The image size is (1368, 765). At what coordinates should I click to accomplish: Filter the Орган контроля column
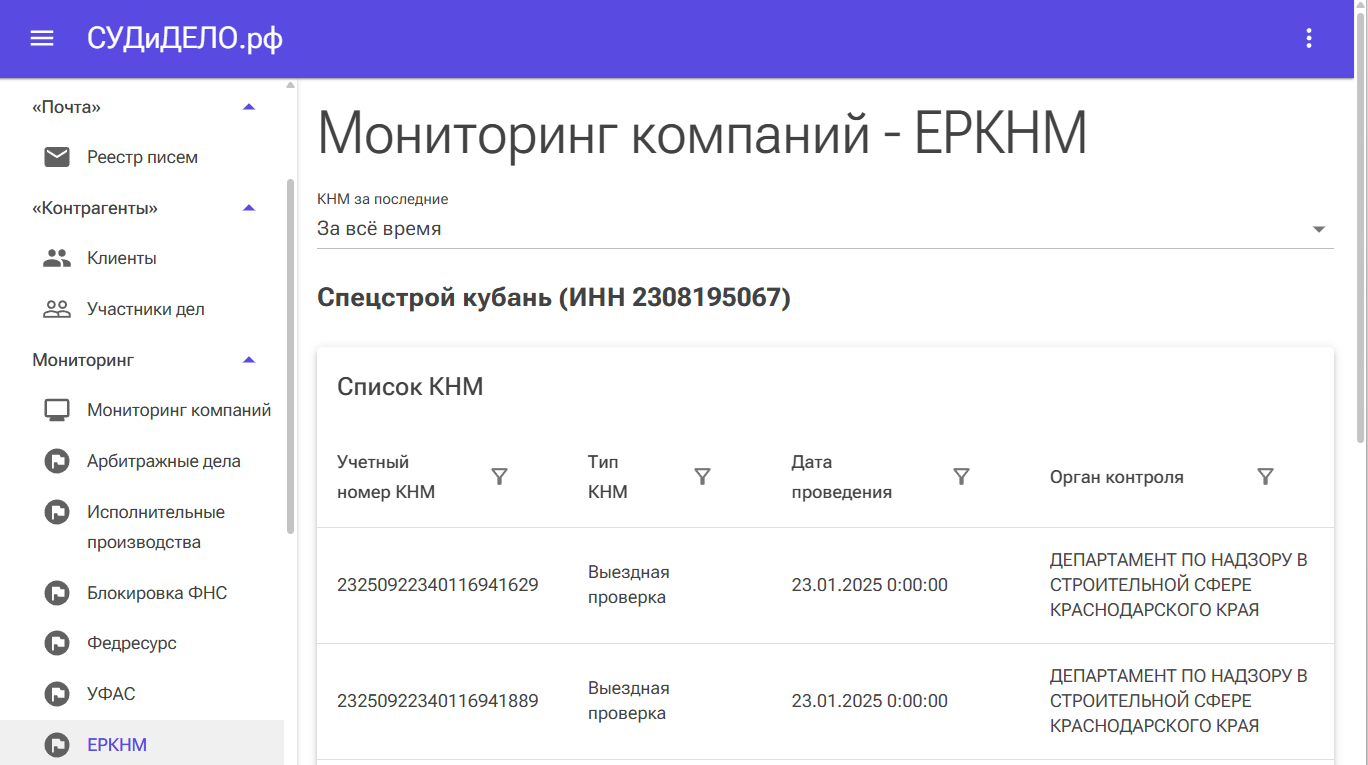point(1265,477)
